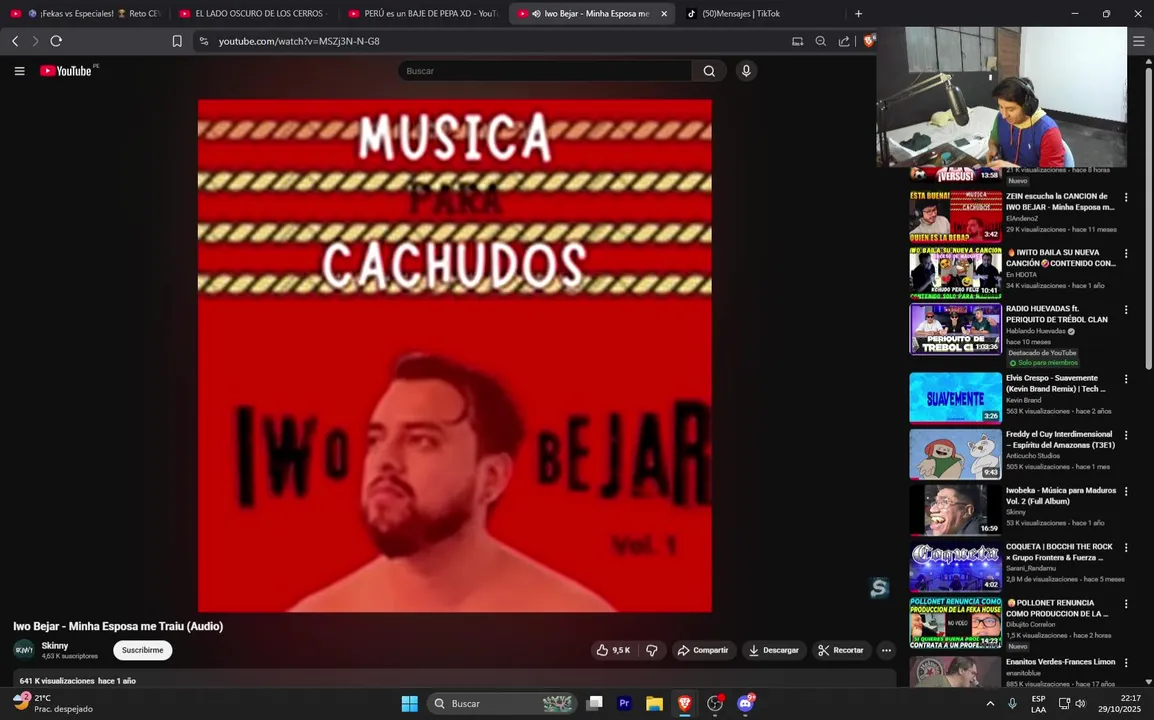Open the cast/media icon in the address bar
Image resolution: width=1154 pixels, height=720 pixels.
pos(797,41)
